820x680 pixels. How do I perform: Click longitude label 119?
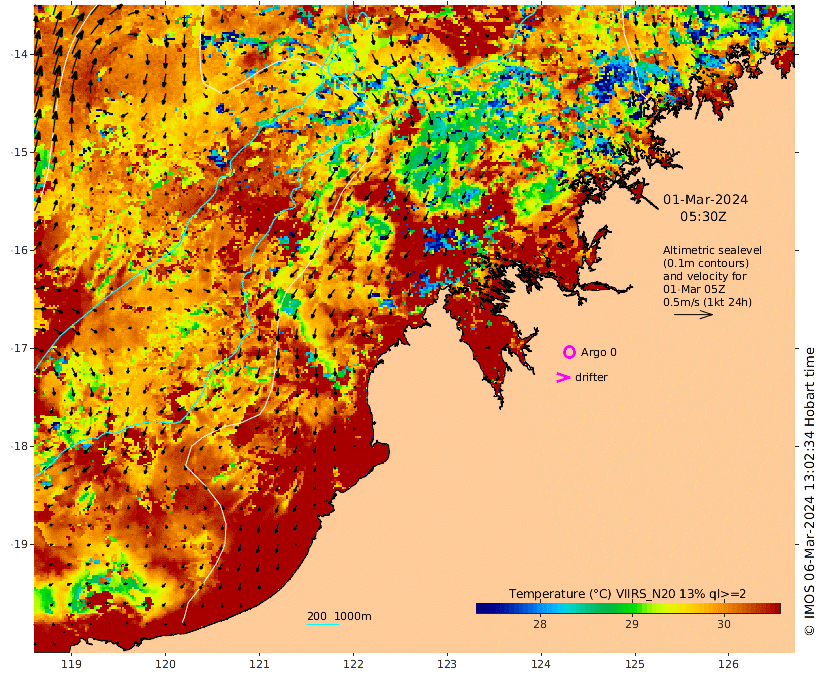(72, 664)
